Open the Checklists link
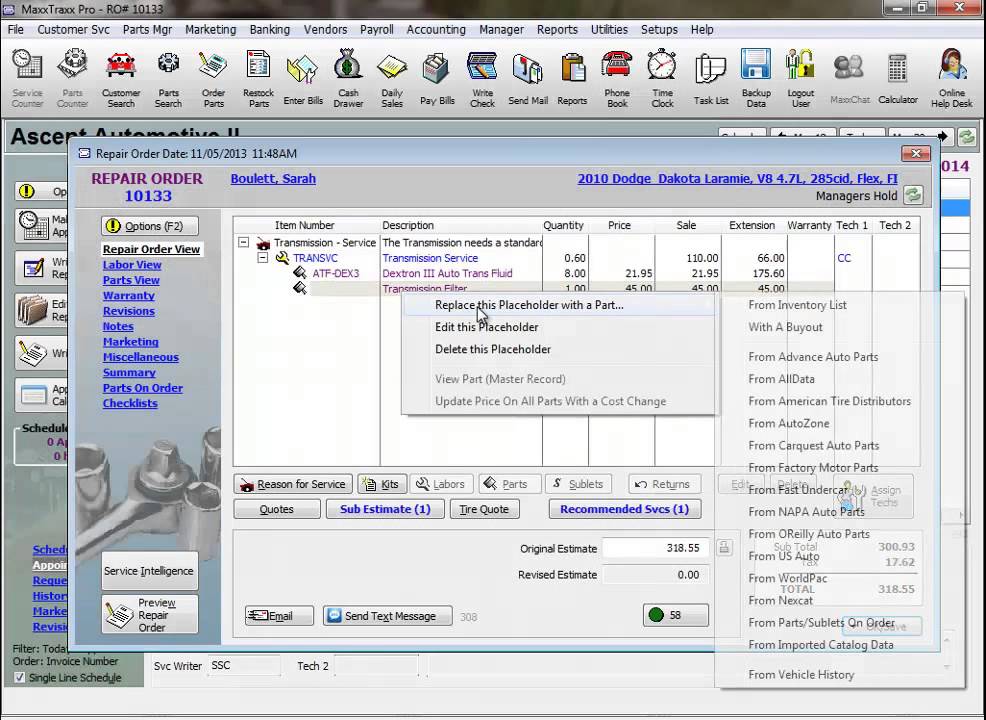Screen dimensions: 986x720 (x=130, y=404)
